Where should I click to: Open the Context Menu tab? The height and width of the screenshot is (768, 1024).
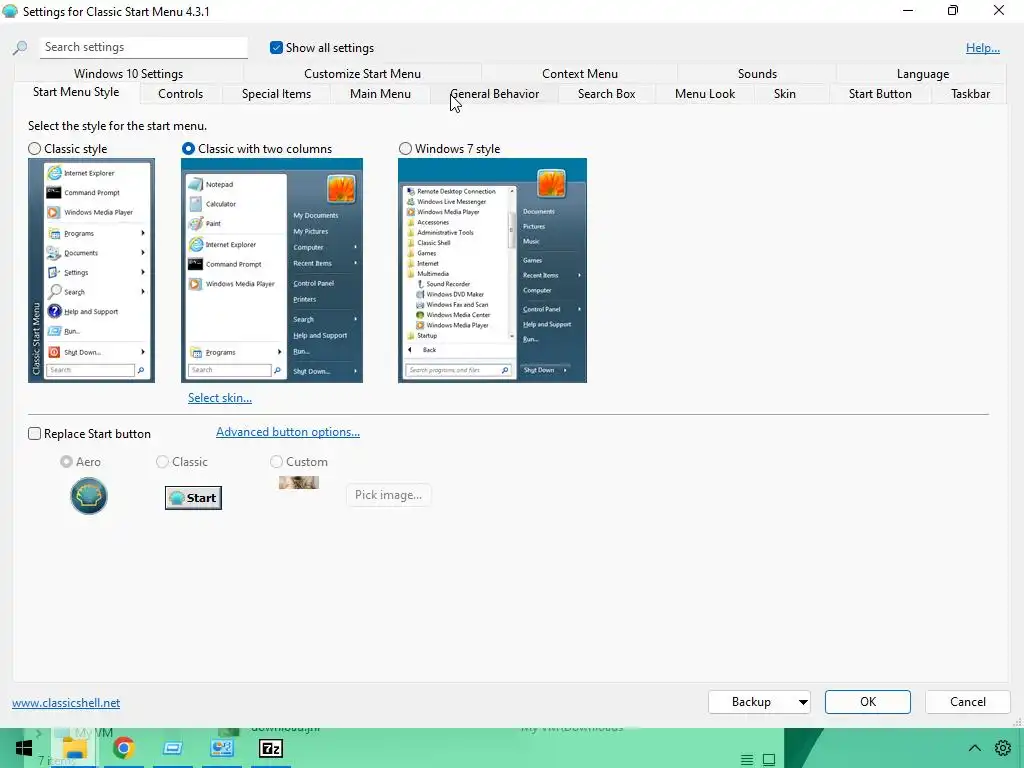(580, 74)
